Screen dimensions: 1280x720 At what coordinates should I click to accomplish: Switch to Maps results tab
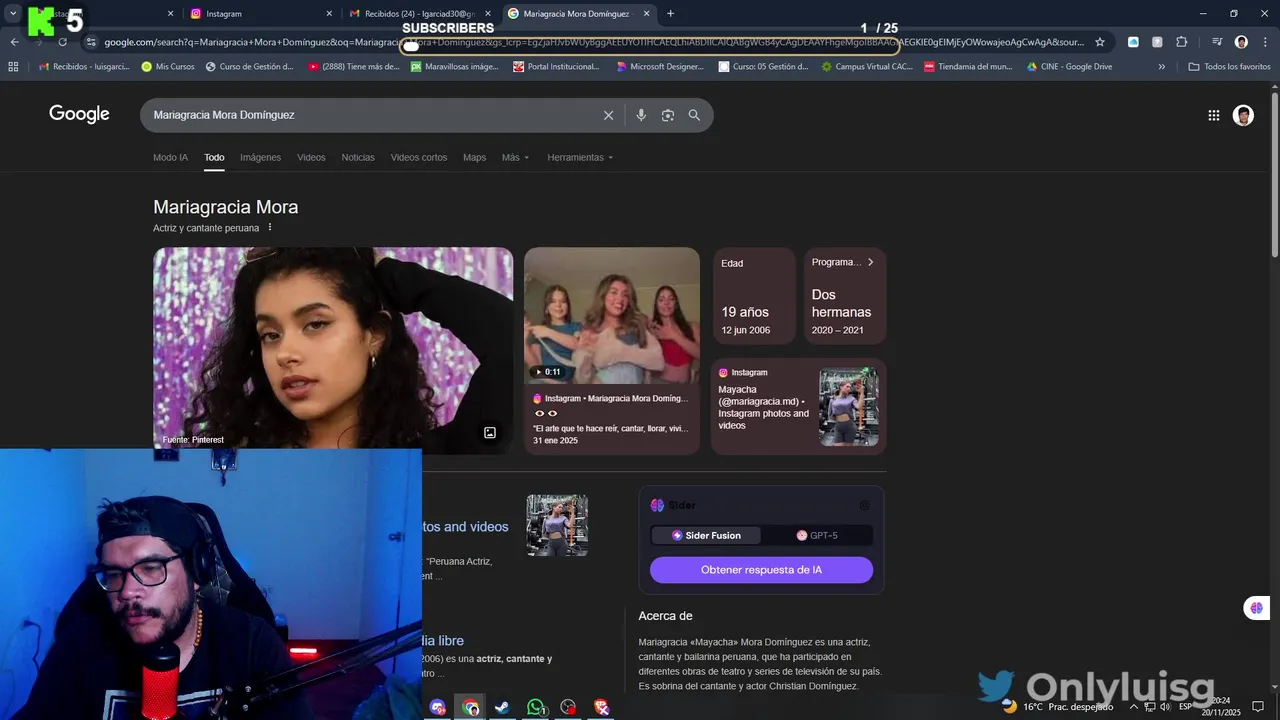[474, 157]
